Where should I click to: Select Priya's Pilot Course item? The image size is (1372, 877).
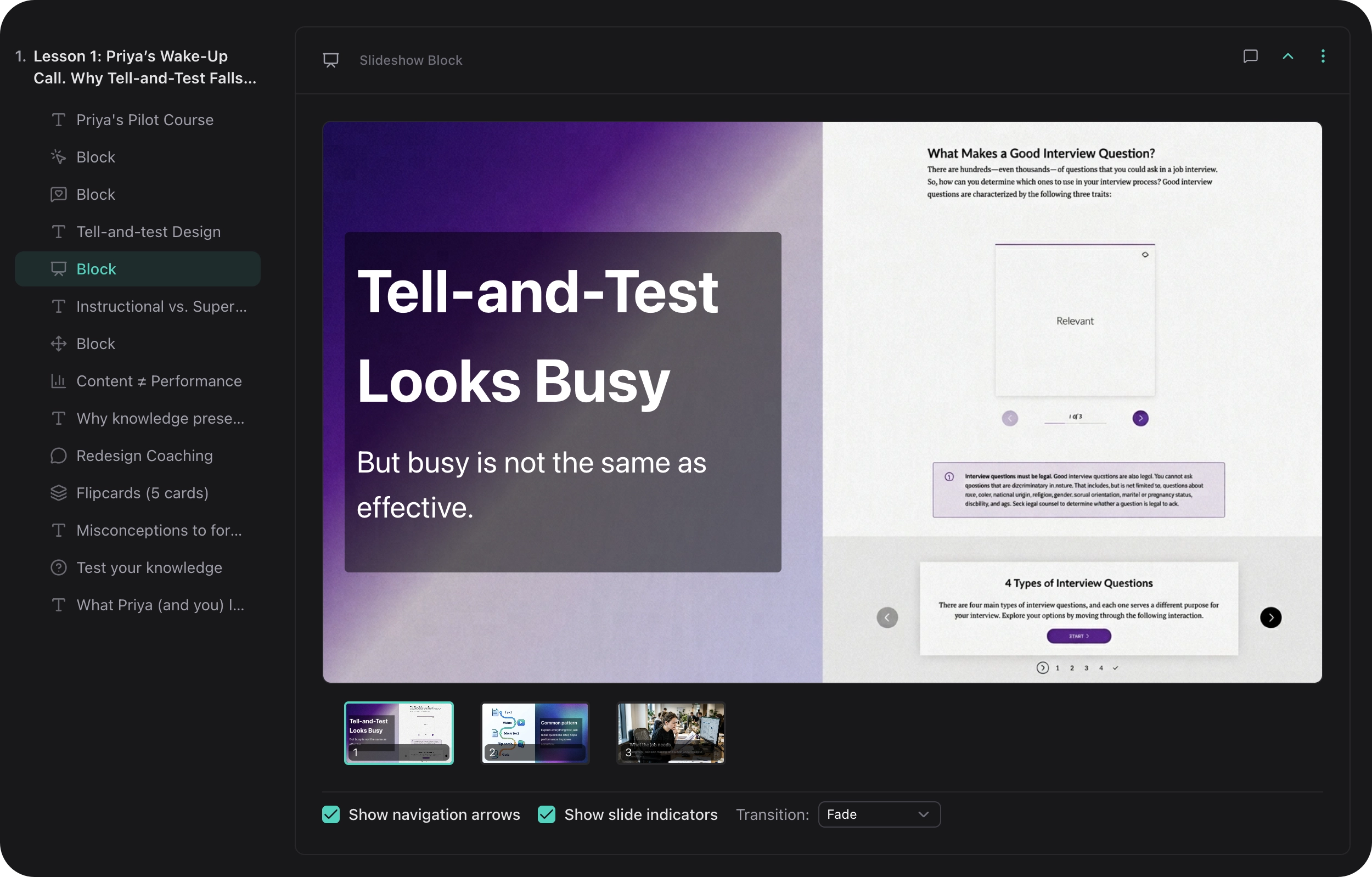145,120
